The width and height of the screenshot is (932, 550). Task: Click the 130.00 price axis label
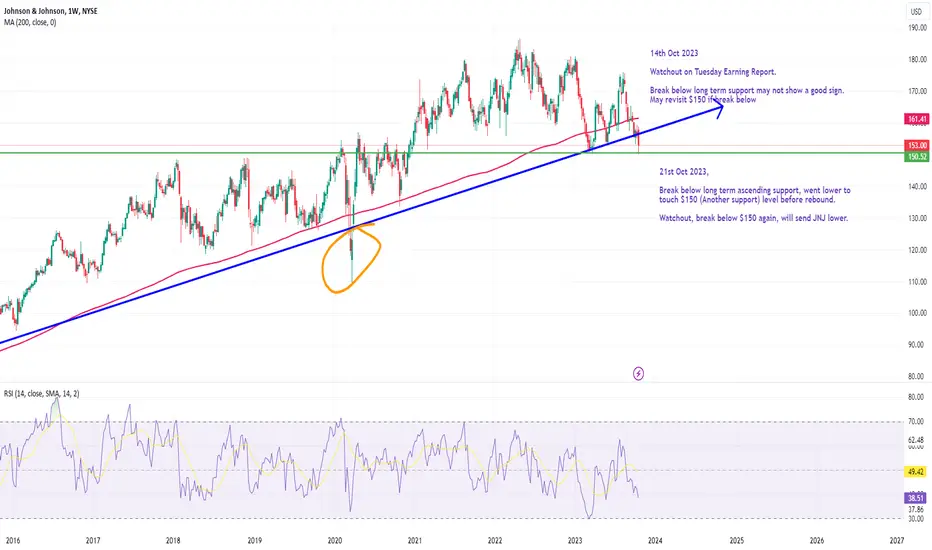tap(917, 218)
